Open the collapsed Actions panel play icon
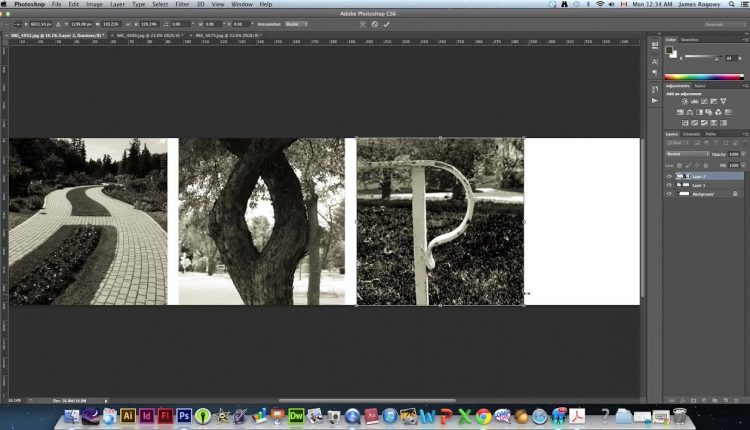This screenshot has width=750, height=430. coord(655,101)
